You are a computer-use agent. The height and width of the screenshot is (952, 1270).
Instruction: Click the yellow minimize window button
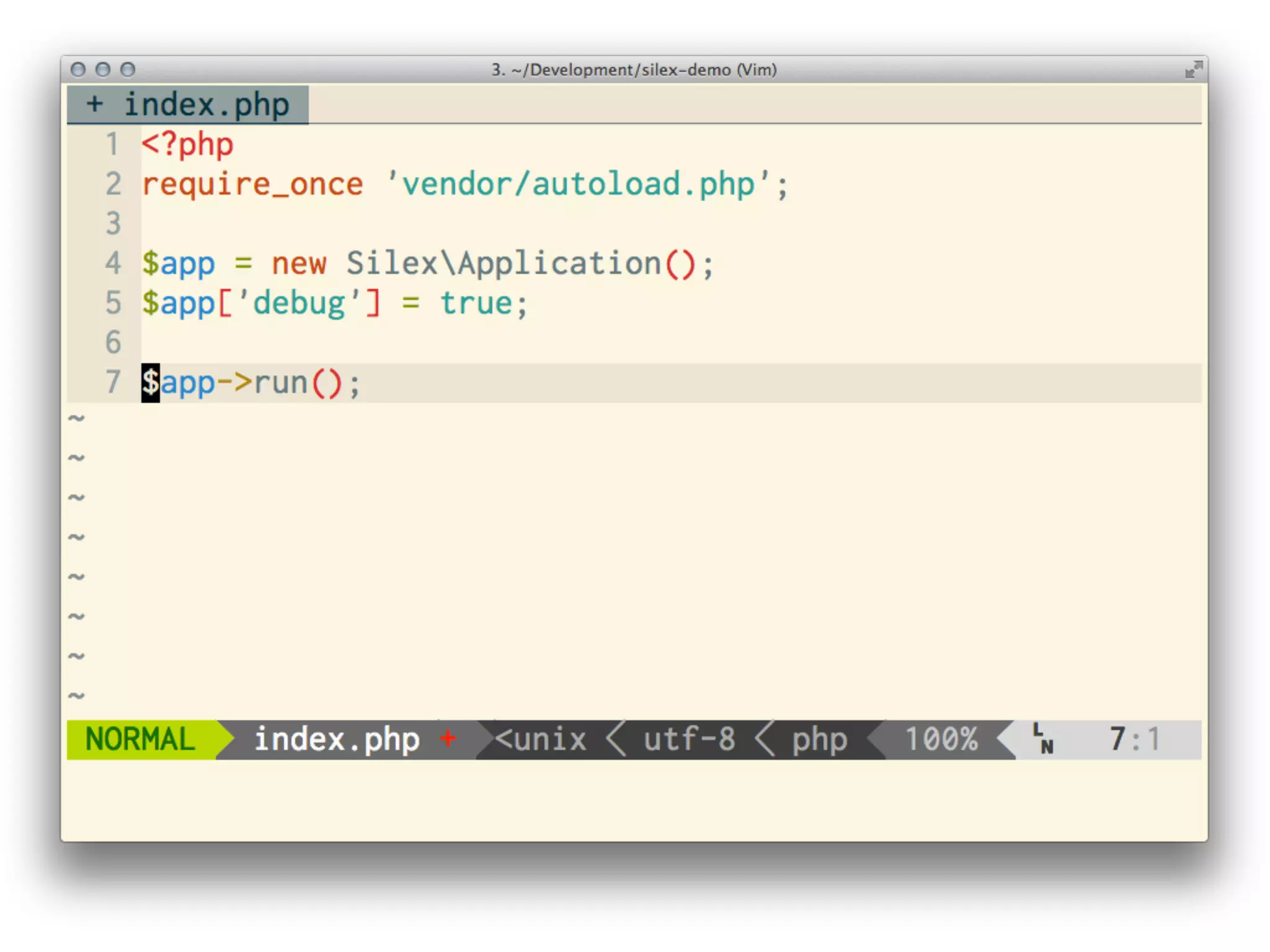pyautogui.click(x=103, y=69)
